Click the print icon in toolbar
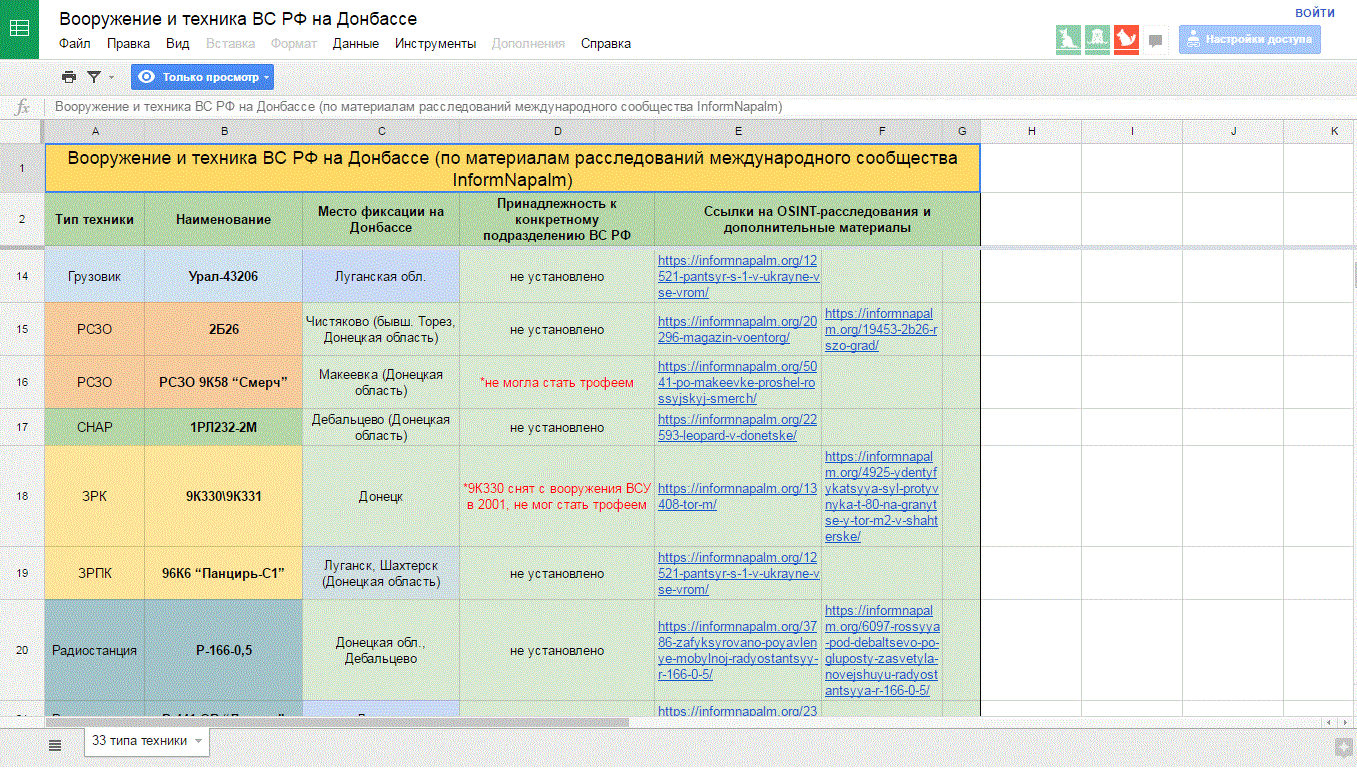Screen dimensions: 1357x769 coord(68,77)
